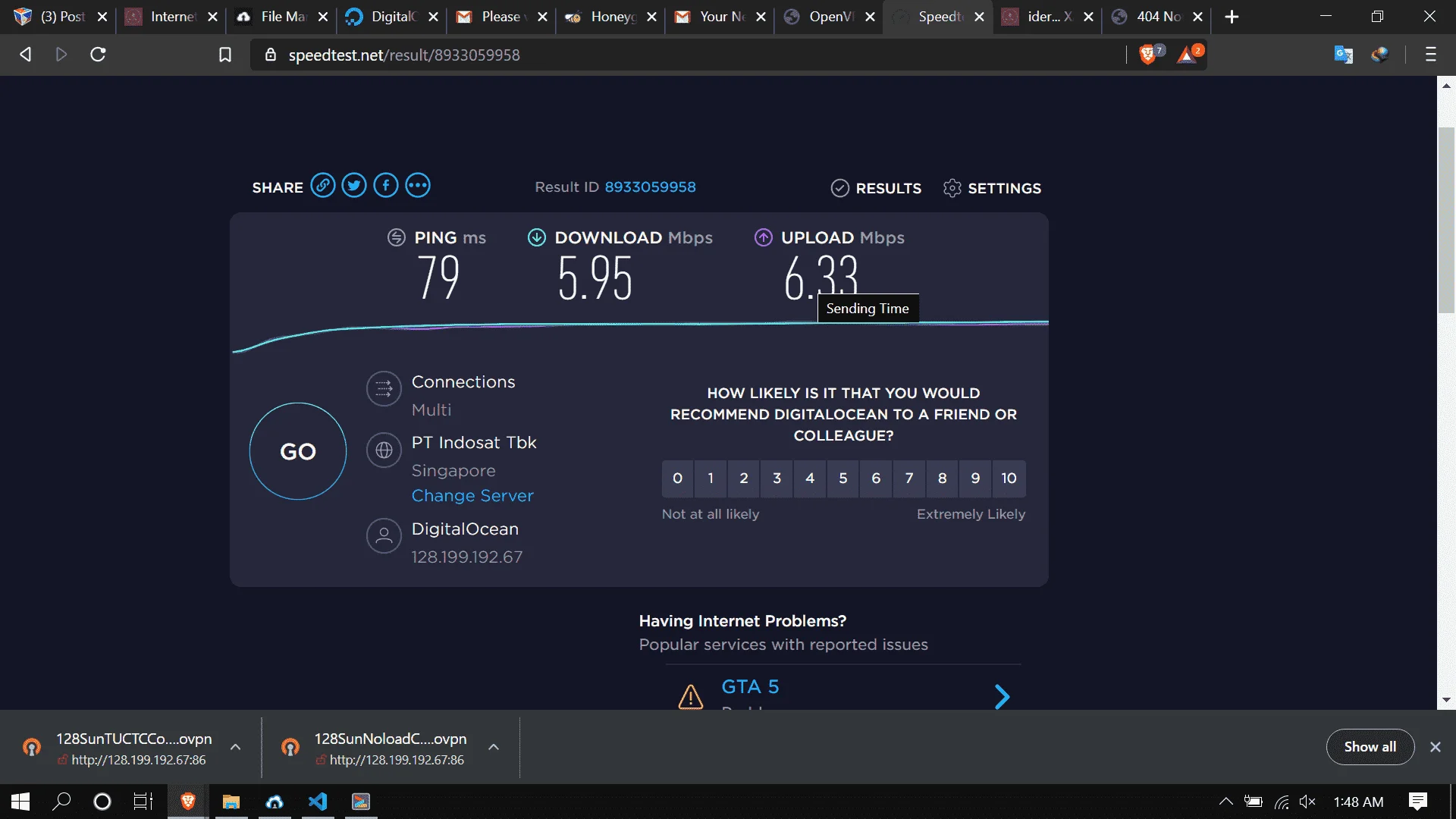Screen dimensions: 1456x819
Task: Open the notification center
Action: pyautogui.click(x=1417, y=802)
